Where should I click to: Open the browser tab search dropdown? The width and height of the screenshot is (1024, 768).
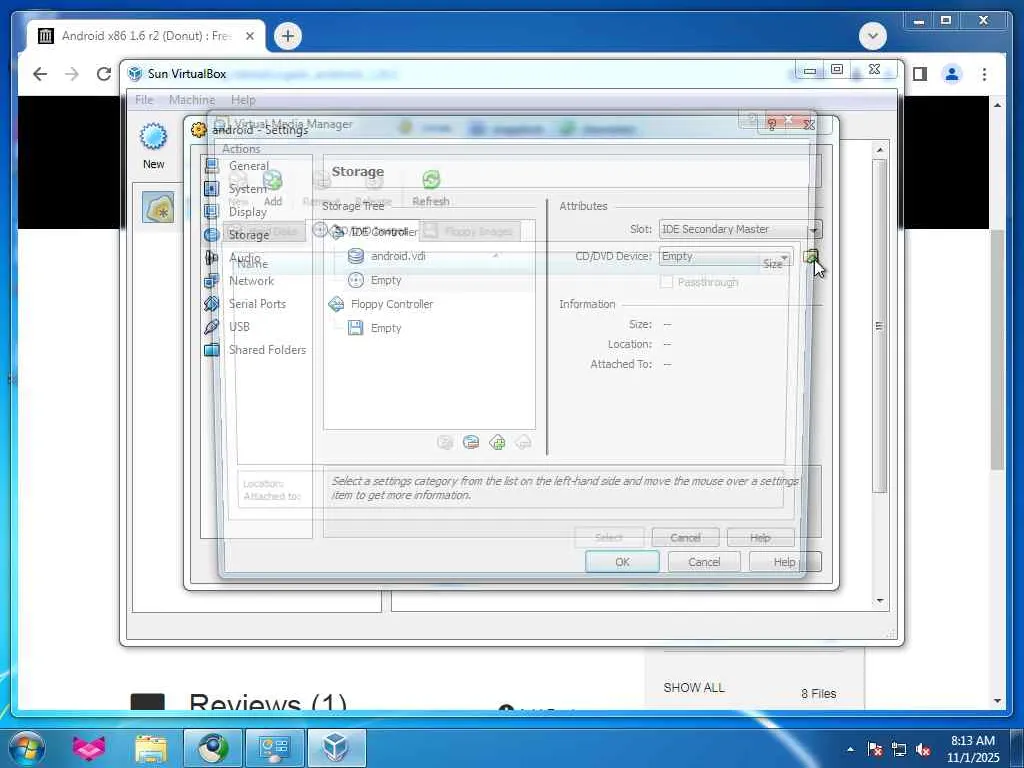click(872, 36)
